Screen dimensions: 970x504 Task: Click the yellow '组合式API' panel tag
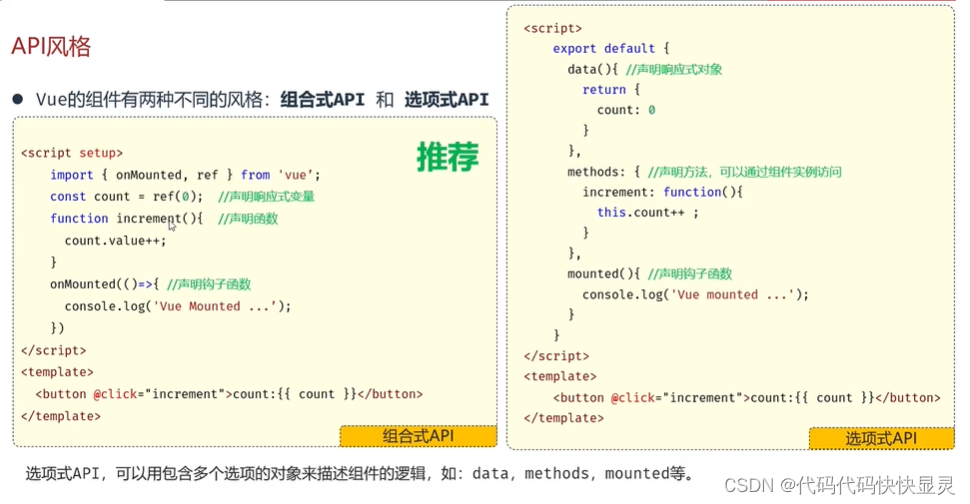click(x=418, y=436)
